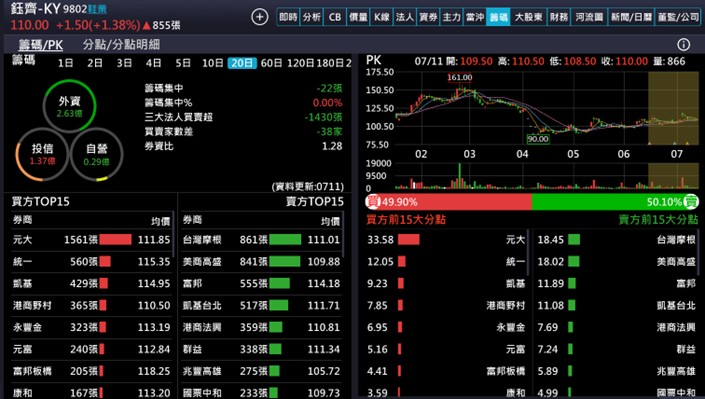
Task: Switch to 分點/分點明細 sub-tab
Action: (x=121, y=45)
